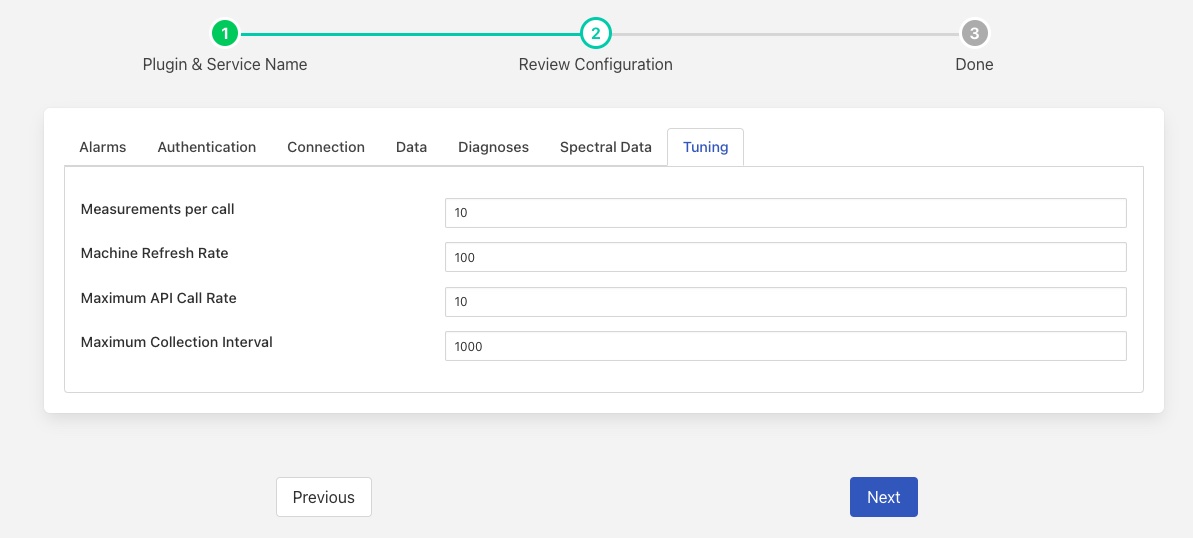The width and height of the screenshot is (1193, 538).
Task: Click the Maximum Collection Interval label
Action: coord(177,342)
